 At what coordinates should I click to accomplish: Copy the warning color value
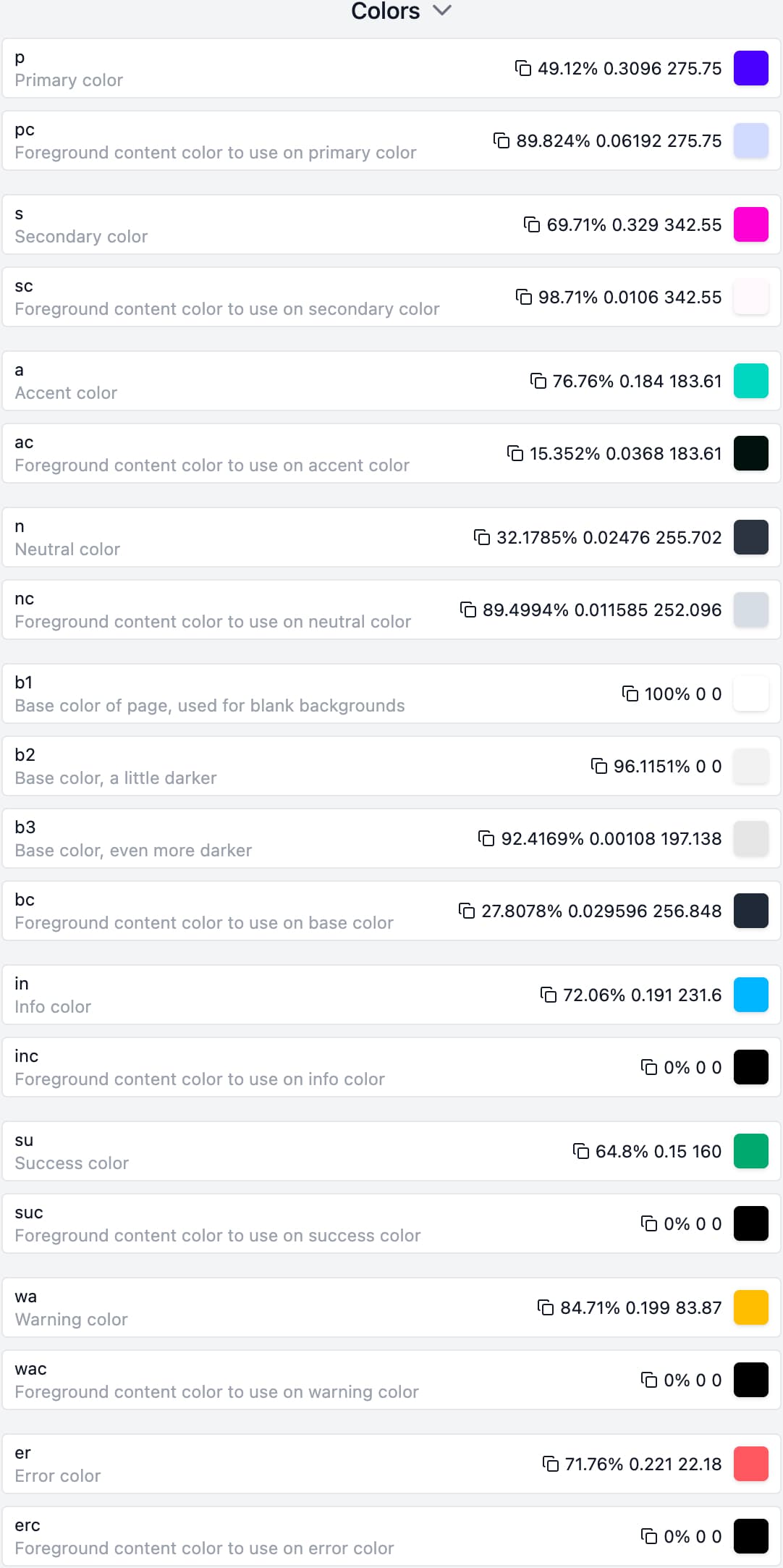[x=545, y=1307]
